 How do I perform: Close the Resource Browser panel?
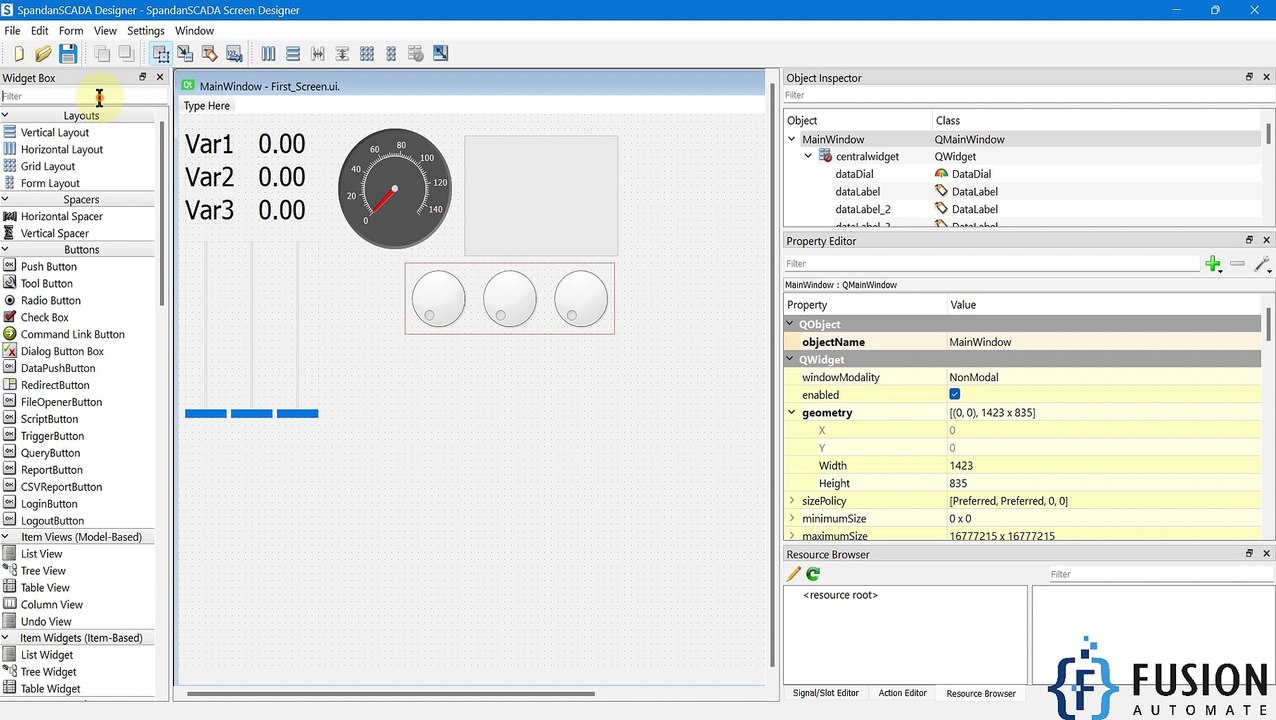click(1266, 553)
